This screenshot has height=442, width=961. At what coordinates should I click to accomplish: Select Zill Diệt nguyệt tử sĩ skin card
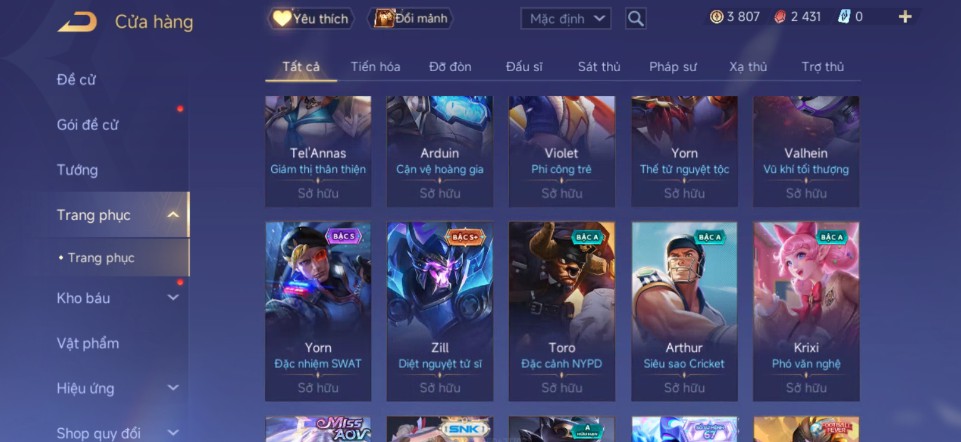[x=440, y=311]
